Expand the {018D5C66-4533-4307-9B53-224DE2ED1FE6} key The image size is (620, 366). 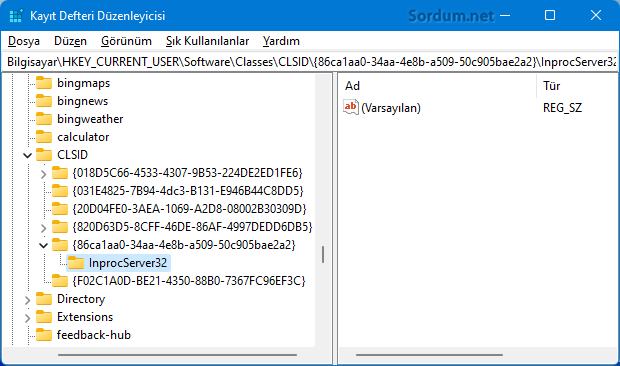(43, 174)
